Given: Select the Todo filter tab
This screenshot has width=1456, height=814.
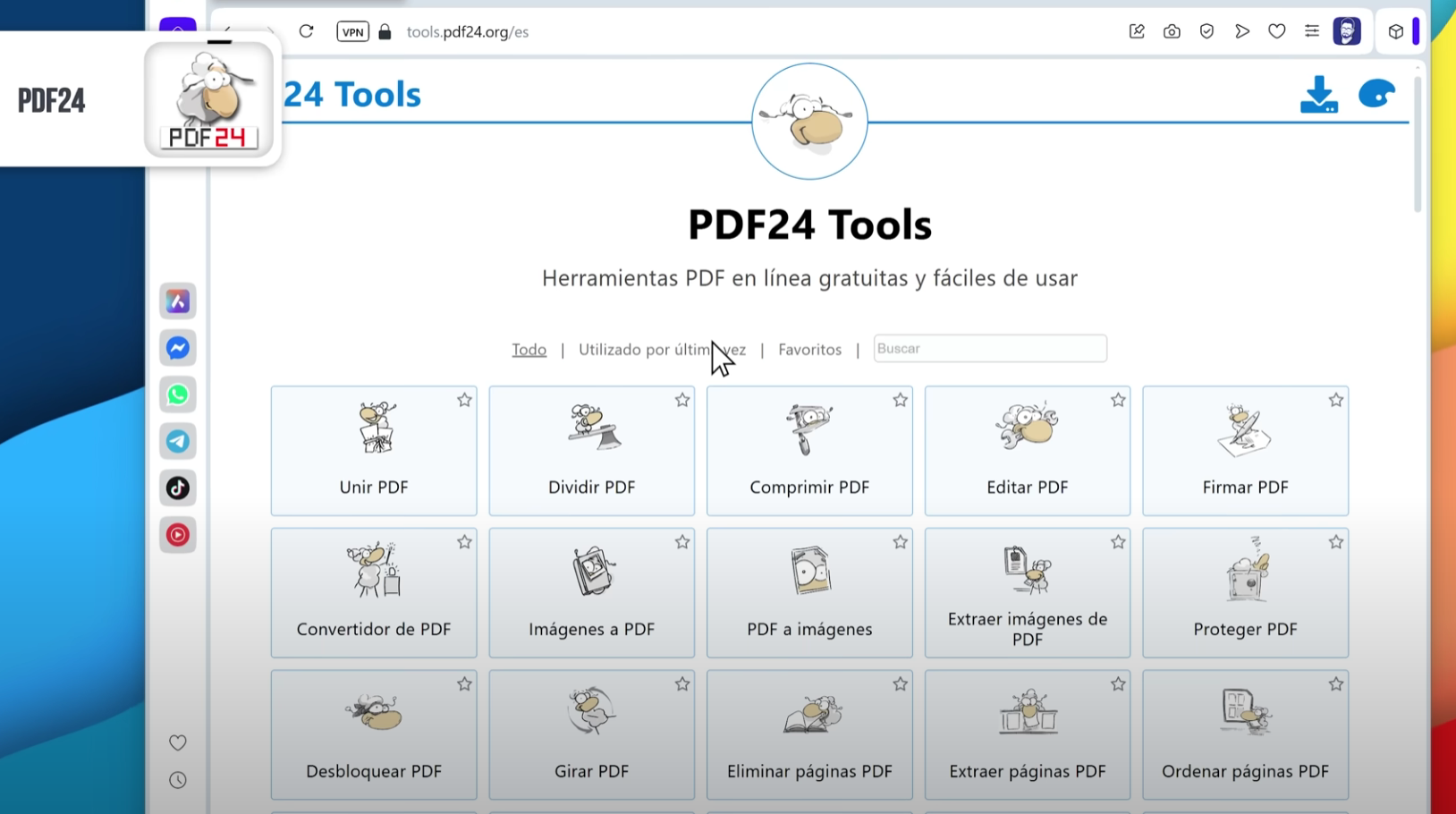Looking at the screenshot, I should (529, 350).
